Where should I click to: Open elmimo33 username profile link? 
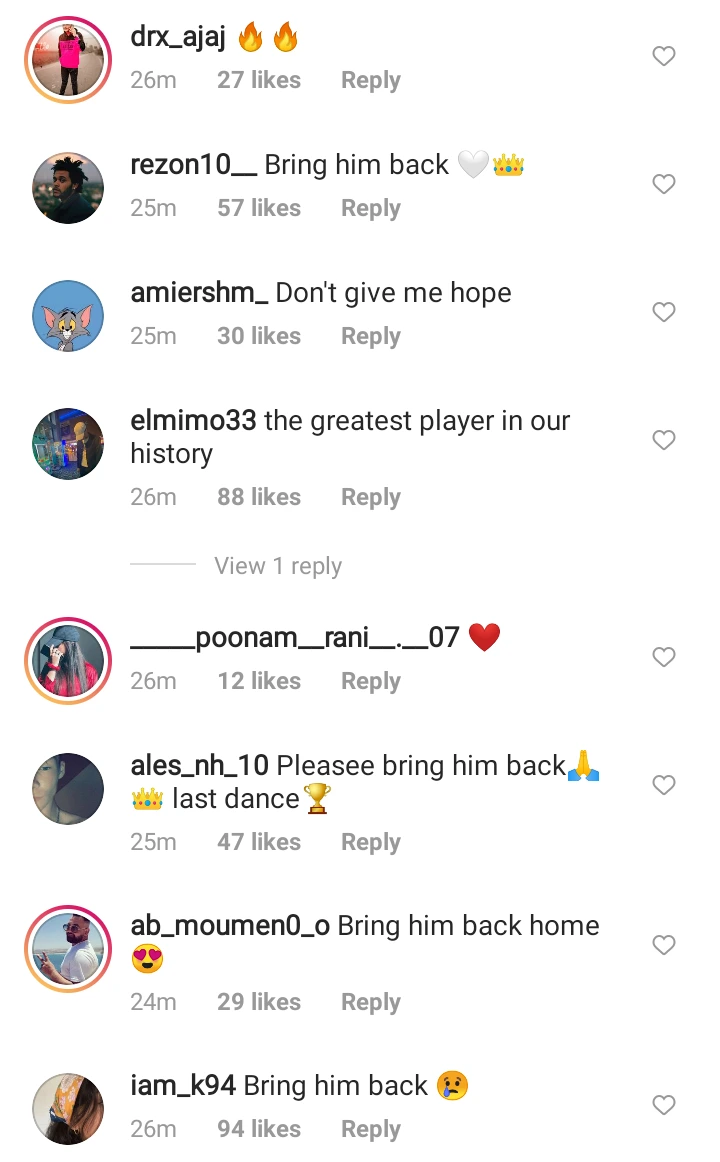click(x=193, y=421)
